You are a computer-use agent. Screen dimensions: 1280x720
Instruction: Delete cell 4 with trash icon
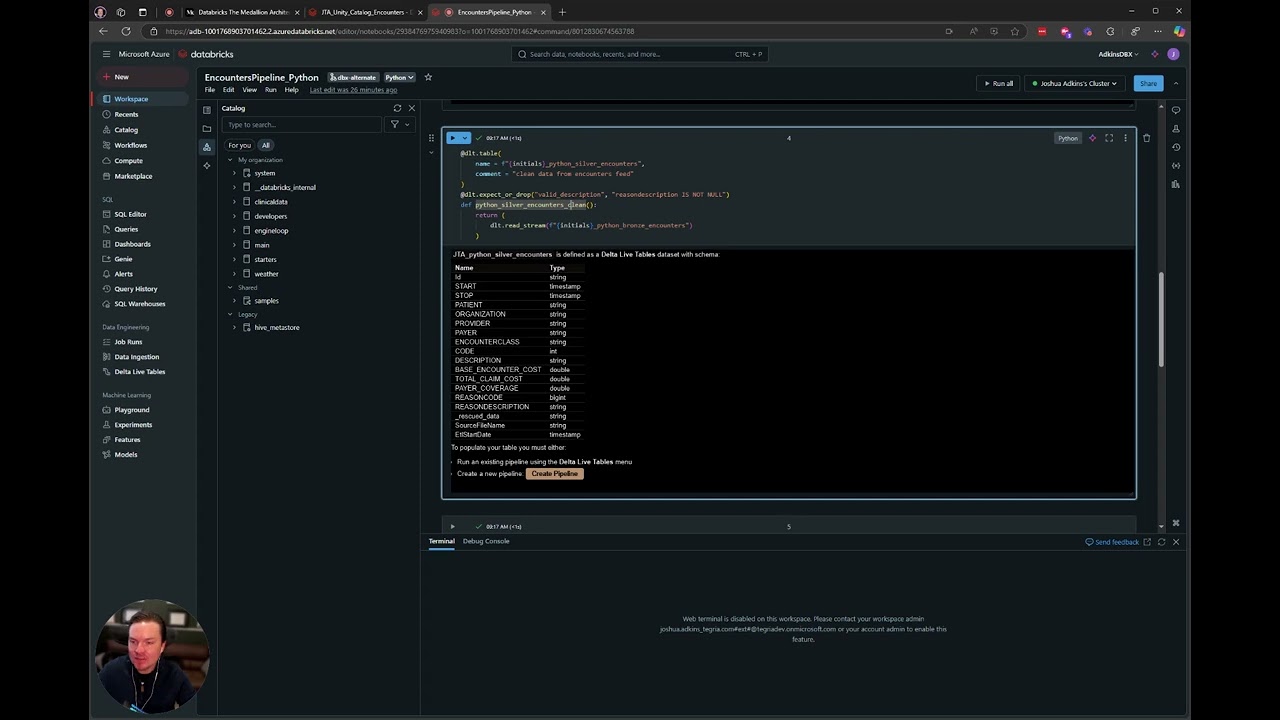(1147, 138)
